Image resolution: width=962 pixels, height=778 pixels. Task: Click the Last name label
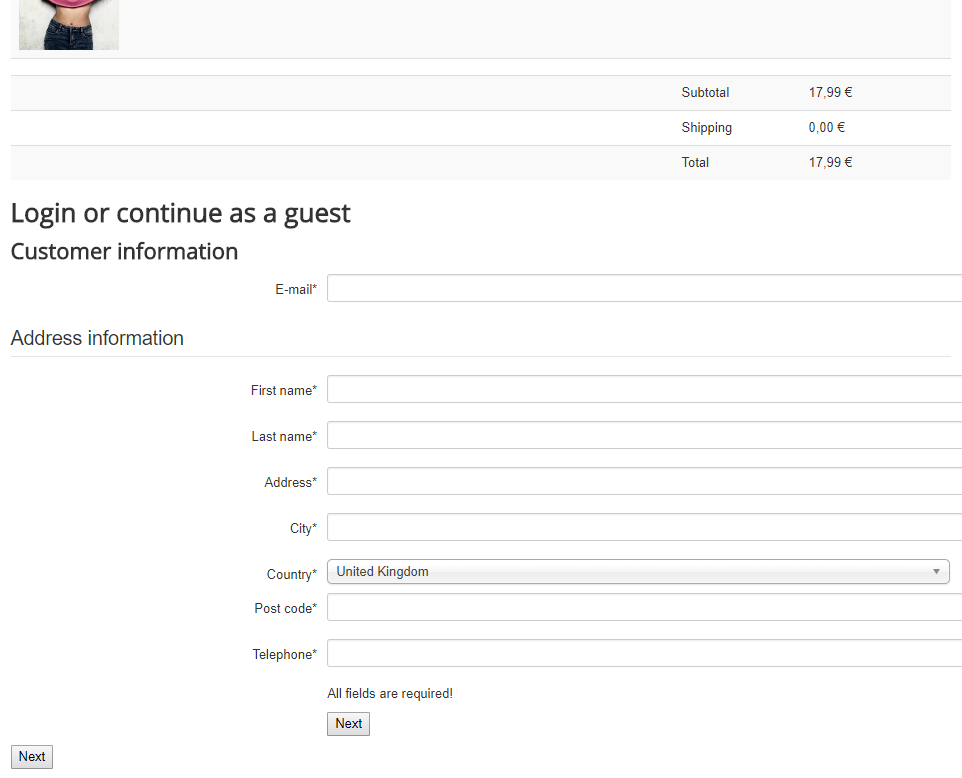click(283, 437)
